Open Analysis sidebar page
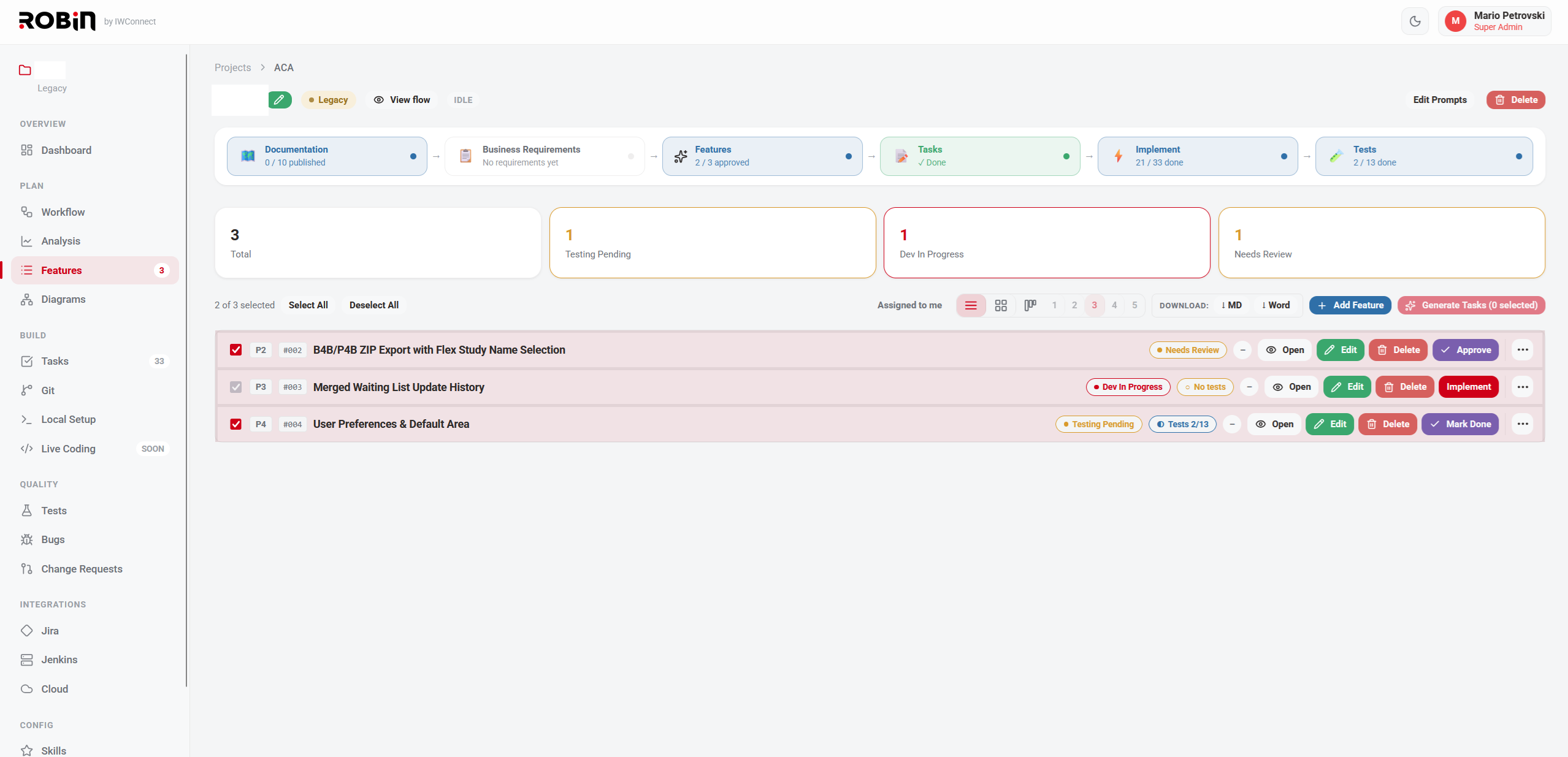Image resolution: width=1568 pixels, height=757 pixels. click(95, 241)
